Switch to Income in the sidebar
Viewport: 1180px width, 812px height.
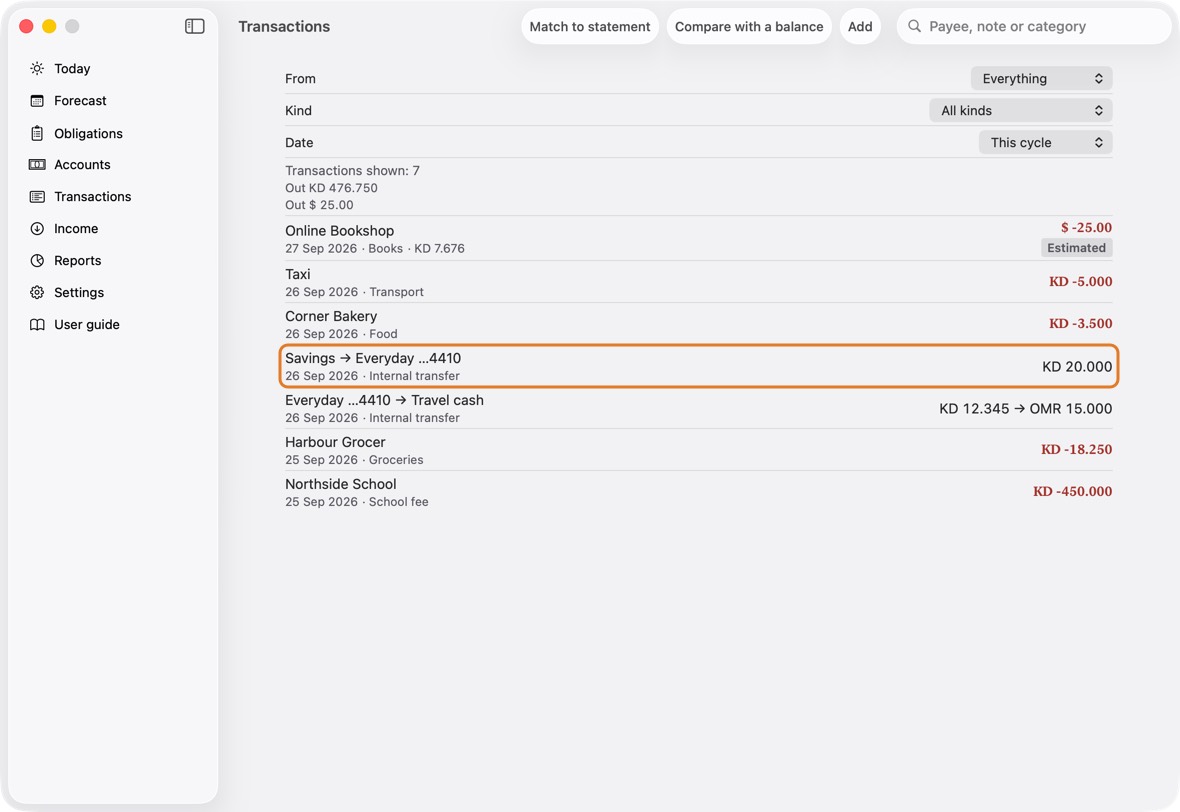tap(76, 229)
